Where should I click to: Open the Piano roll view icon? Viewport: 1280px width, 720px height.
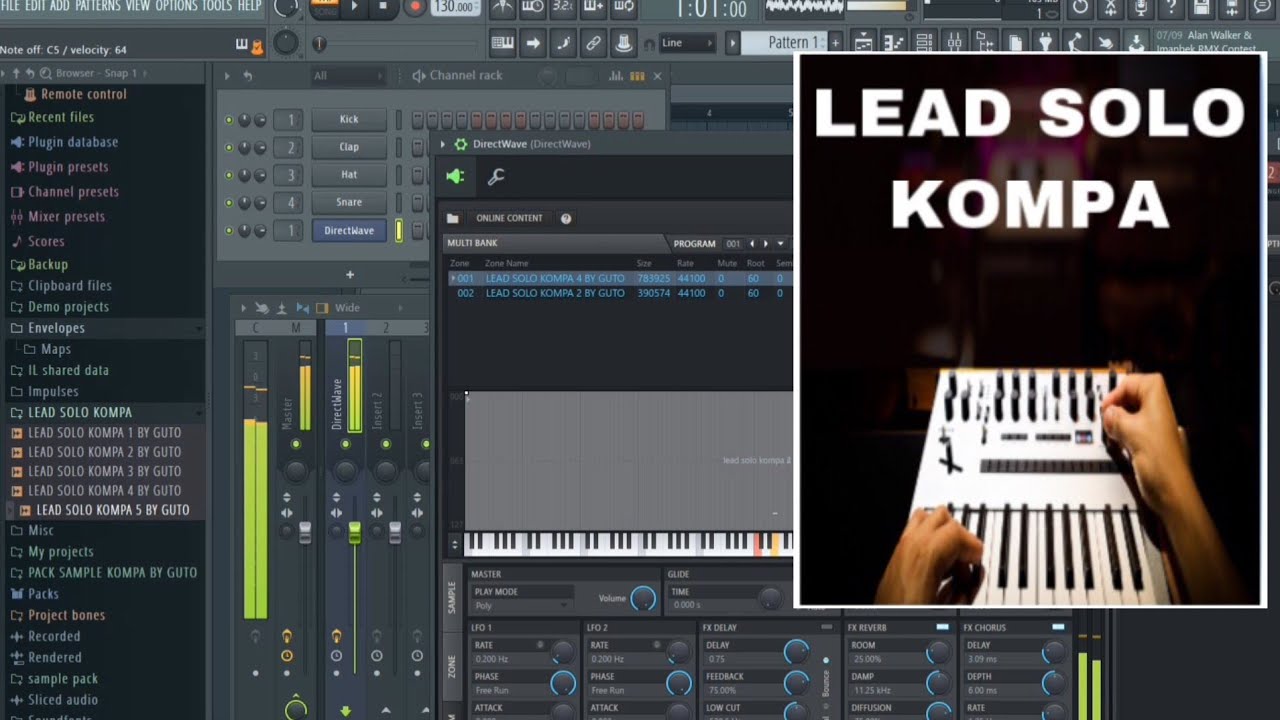tap(894, 43)
